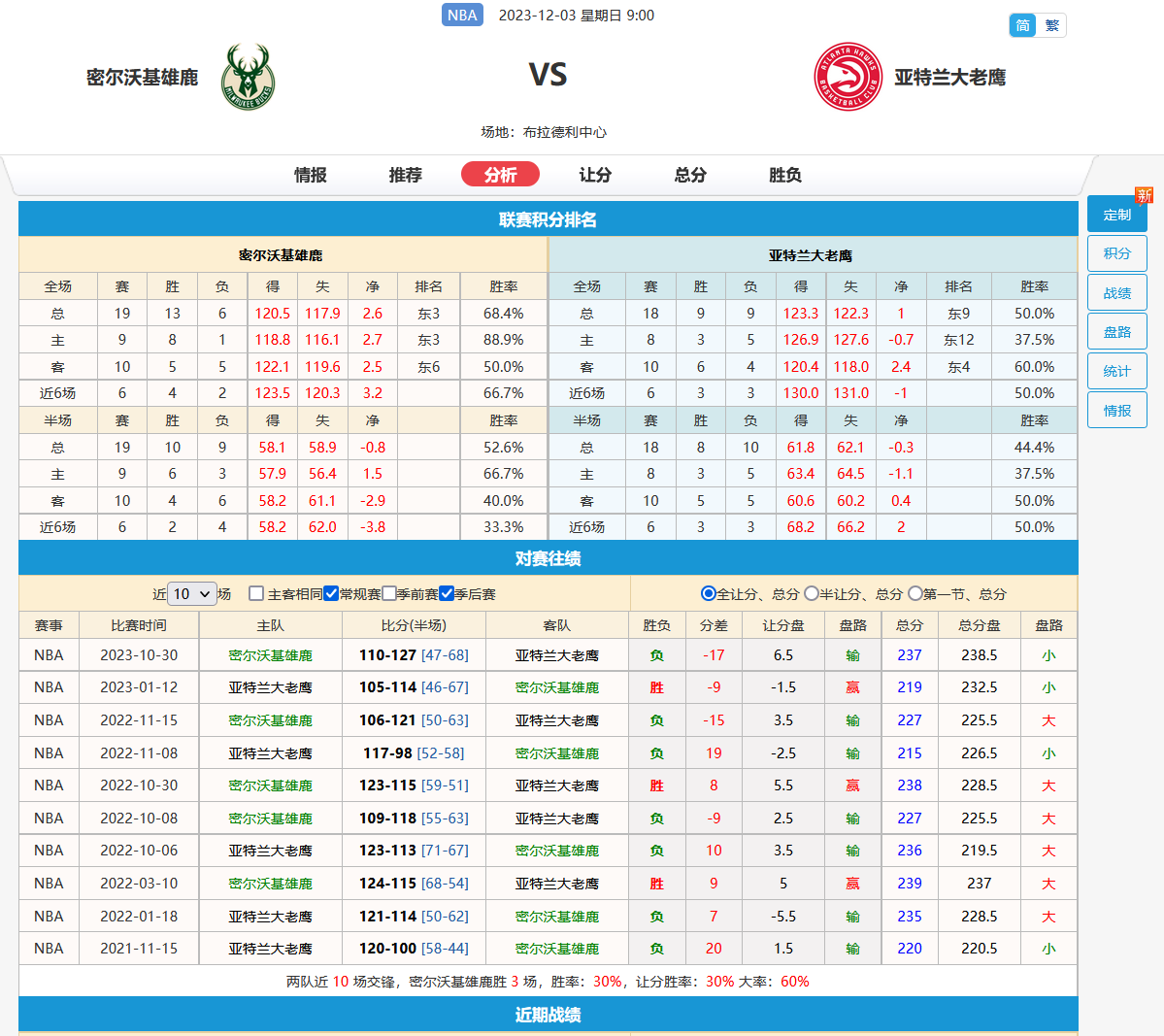Switch to the 总分 tab
The width and height of the screenshot is (1164, 1036).
point(689,175)
